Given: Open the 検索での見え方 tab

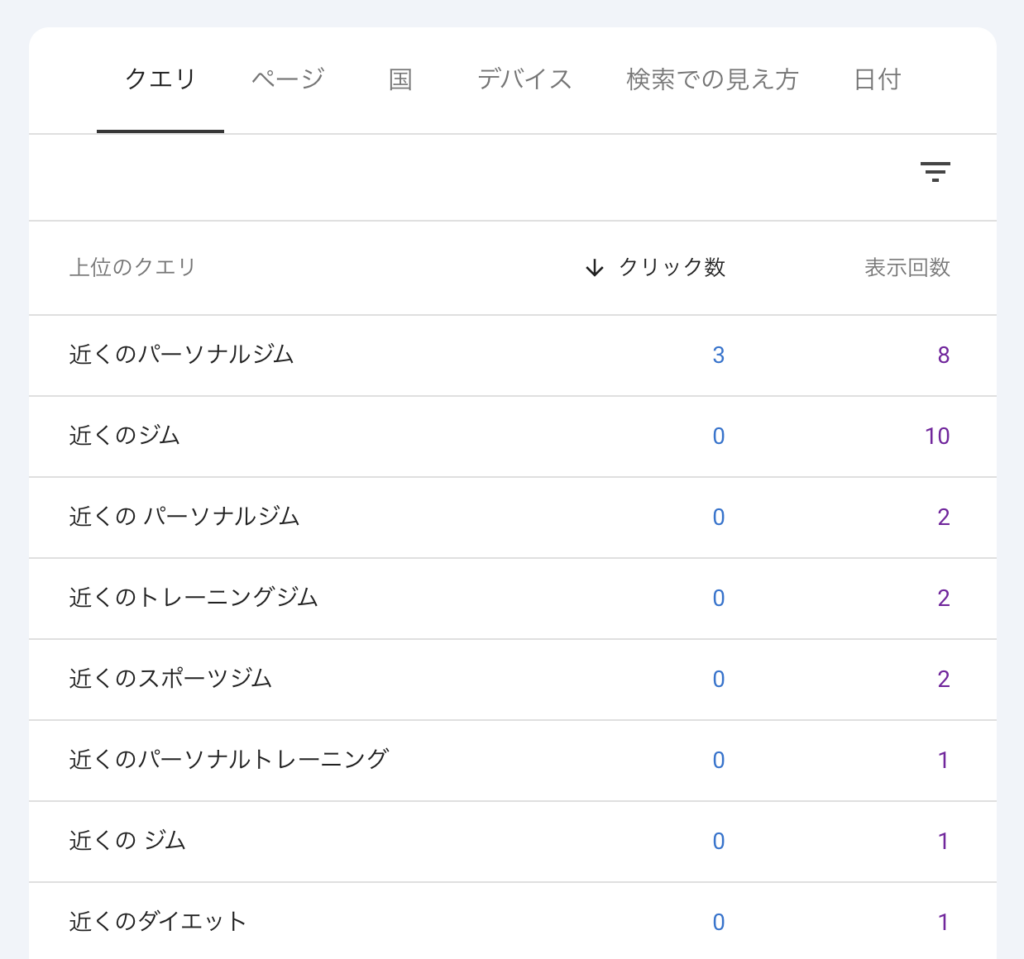Looking at the screenshot, I should click(x=712, y=80).
